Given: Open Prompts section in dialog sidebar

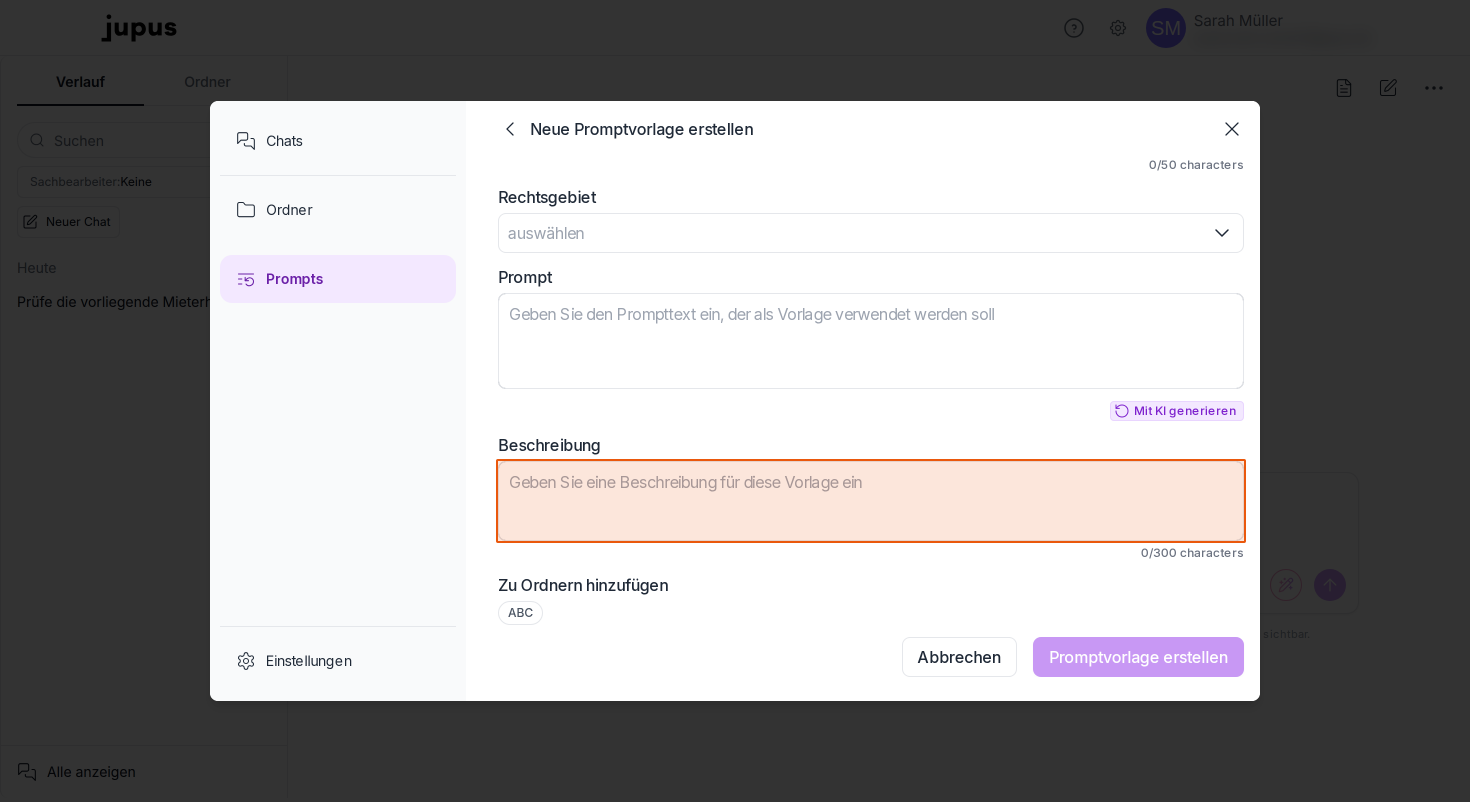Looking at the screenshot, I should coord(338,279).
